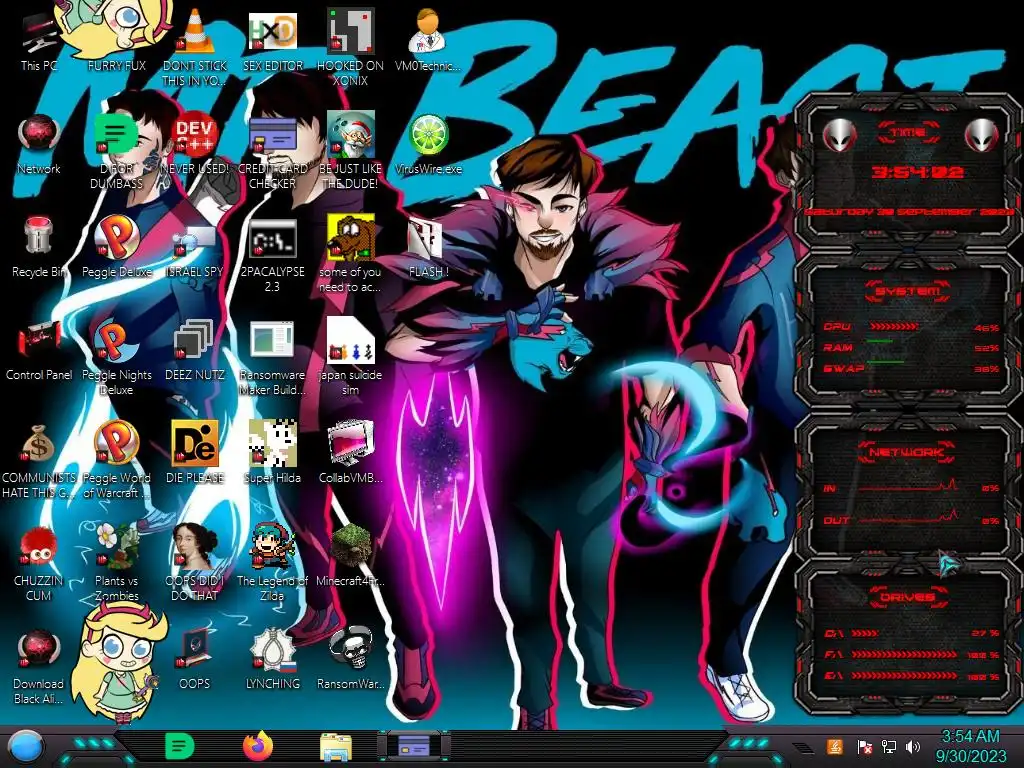Open the volume speaker tray icon
This screenshot has width=1024, height=768.
point(912,747)
